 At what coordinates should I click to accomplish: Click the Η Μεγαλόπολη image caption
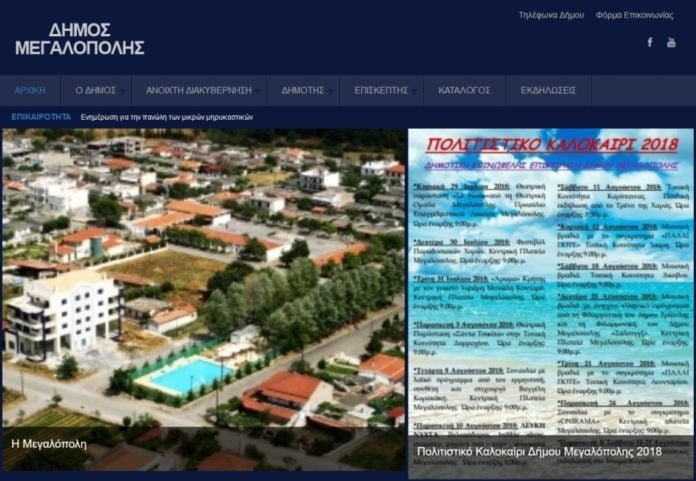[49, 443]
